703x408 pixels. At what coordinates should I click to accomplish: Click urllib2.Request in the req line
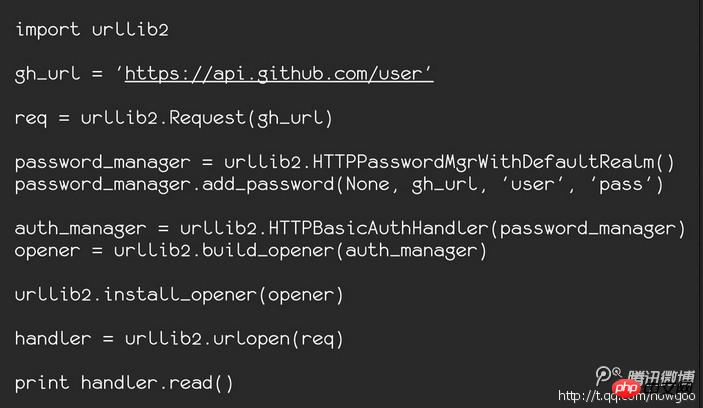pyautogui.click(x=162, y=118)
